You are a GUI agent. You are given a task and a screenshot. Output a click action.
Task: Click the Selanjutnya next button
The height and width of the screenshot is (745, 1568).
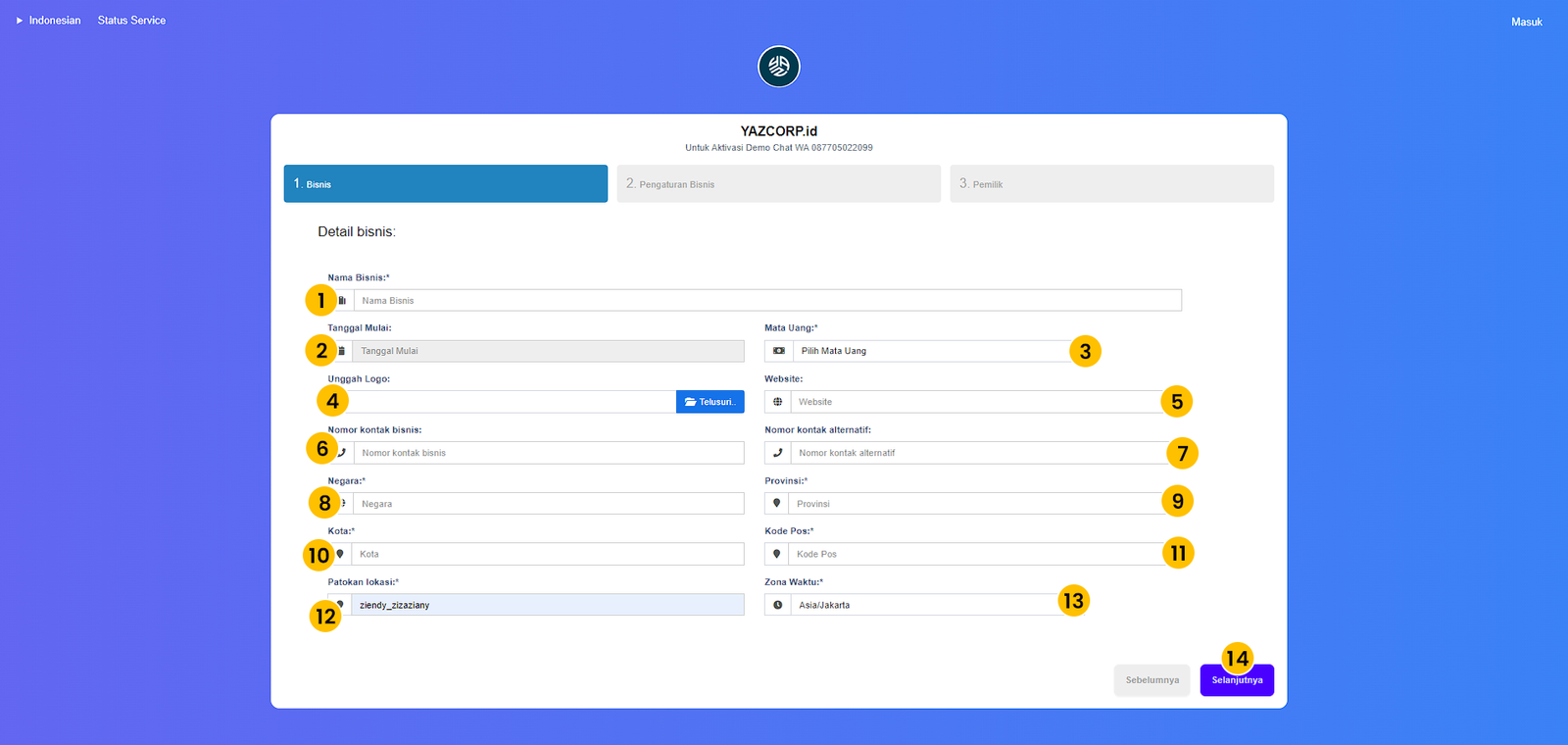(x=1237, y=680)
